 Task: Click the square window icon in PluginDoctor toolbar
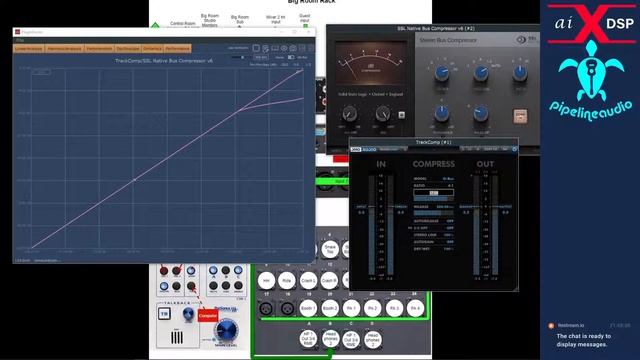coord(256,49)
